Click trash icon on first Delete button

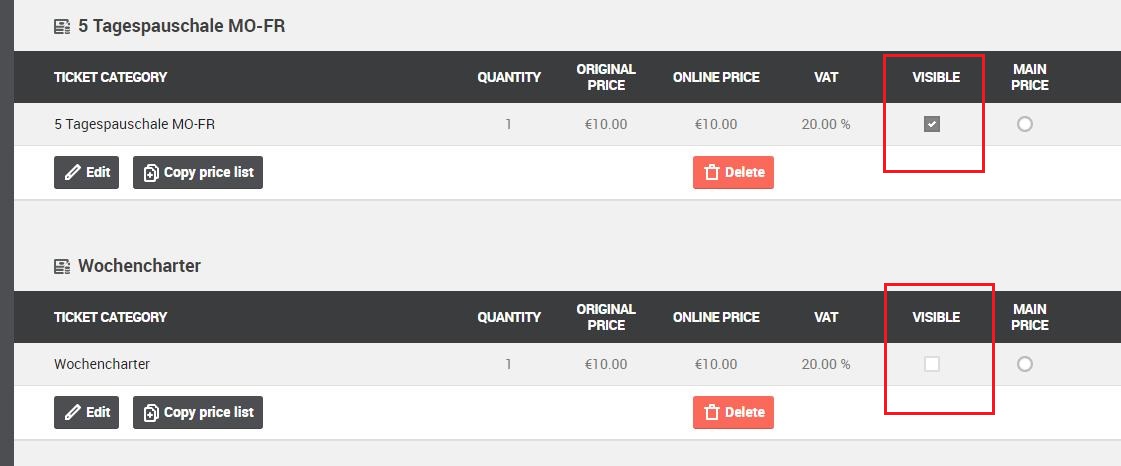[x=711, y=172]
